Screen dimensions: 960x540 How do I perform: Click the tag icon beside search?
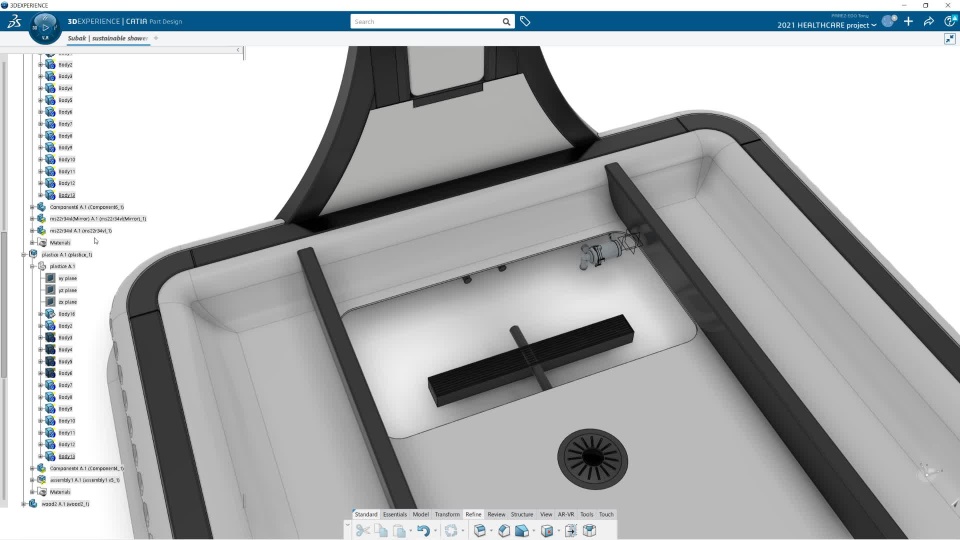525,21
